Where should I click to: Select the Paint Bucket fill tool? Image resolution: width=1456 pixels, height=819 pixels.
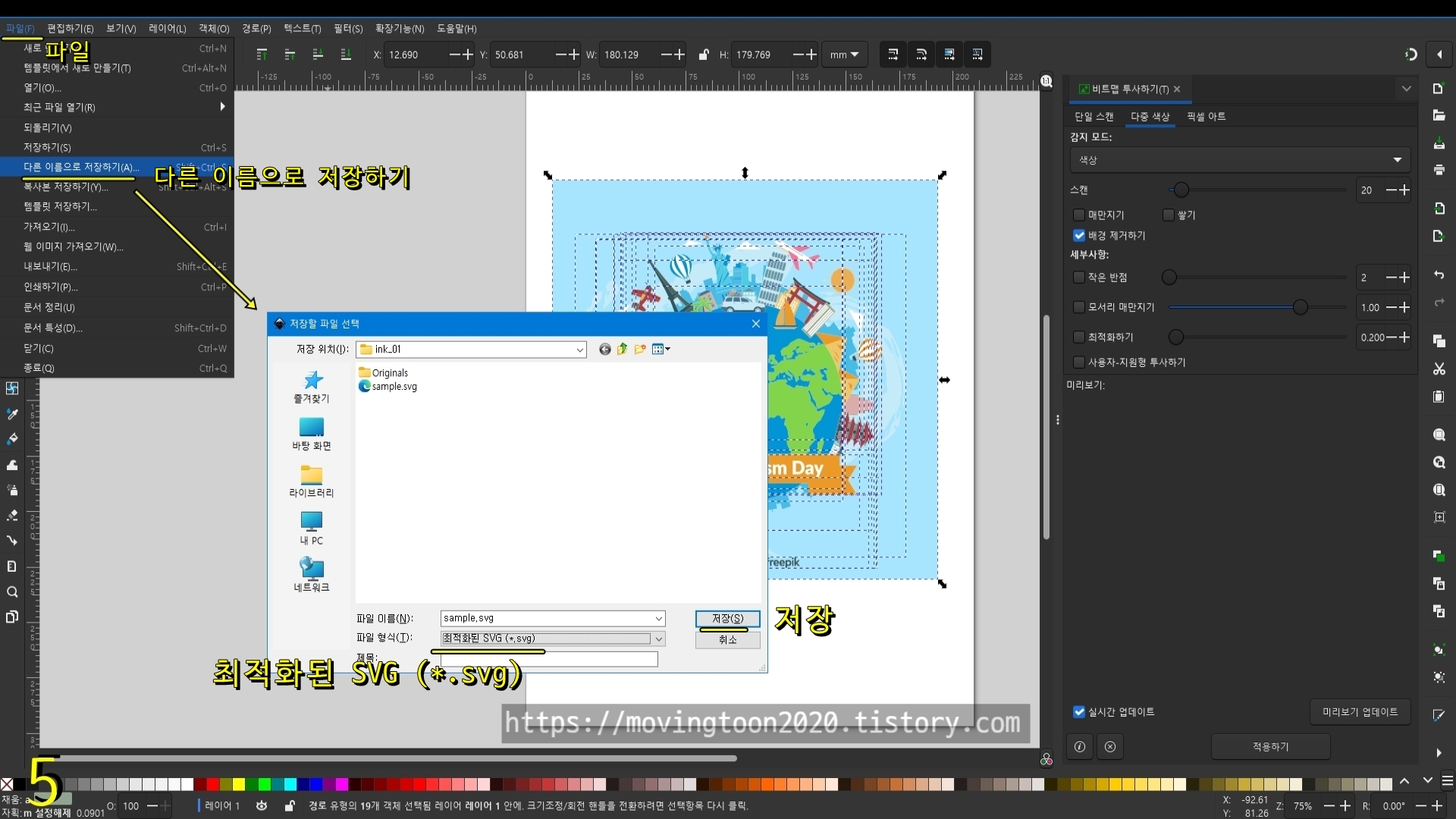(x=12, y=439)
